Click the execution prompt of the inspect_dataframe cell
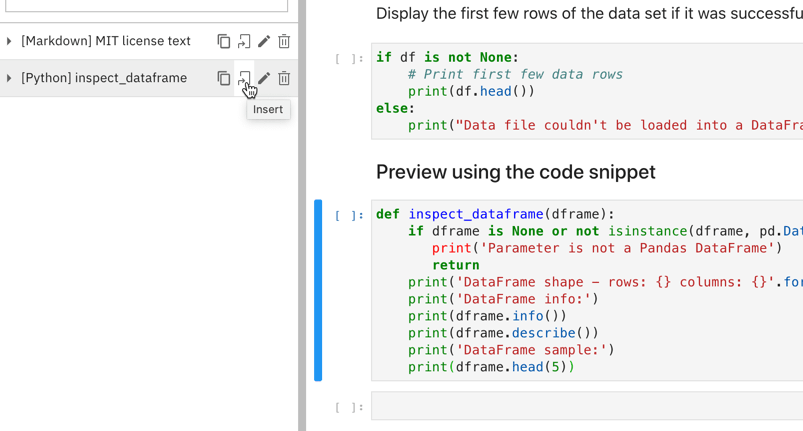The height and width of the screenshot is (431, 803). (x=349, y=216)
